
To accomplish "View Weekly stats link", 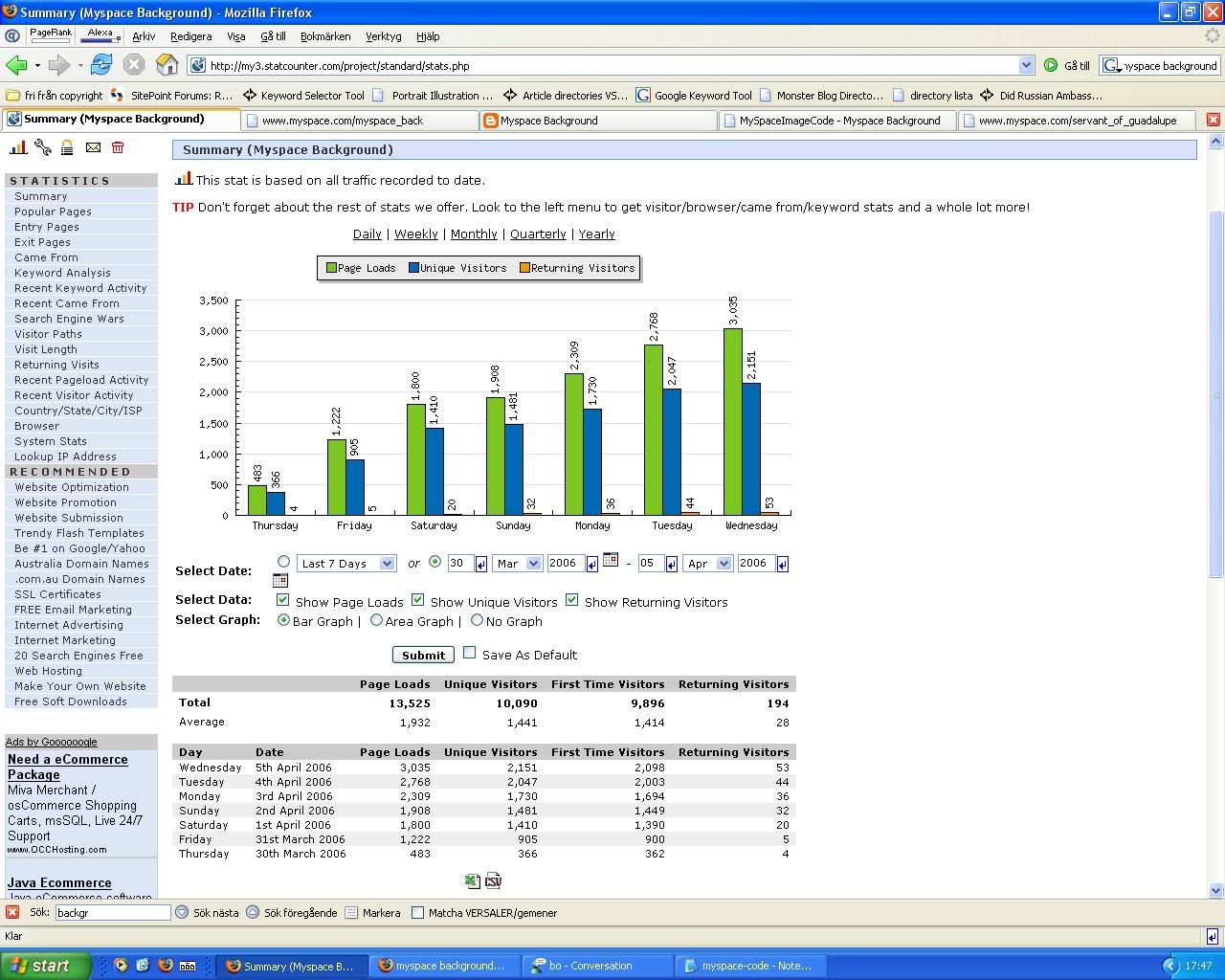I will point(415,234).
